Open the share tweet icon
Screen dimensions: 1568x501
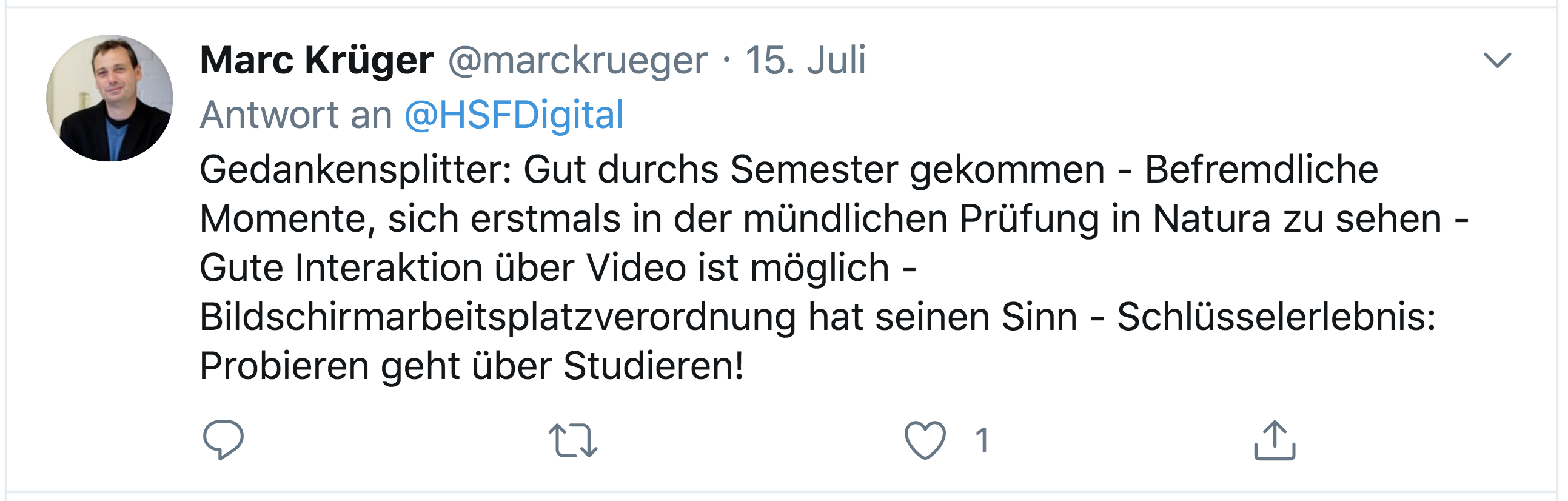pyautogui.click(x=1275, y=440)
